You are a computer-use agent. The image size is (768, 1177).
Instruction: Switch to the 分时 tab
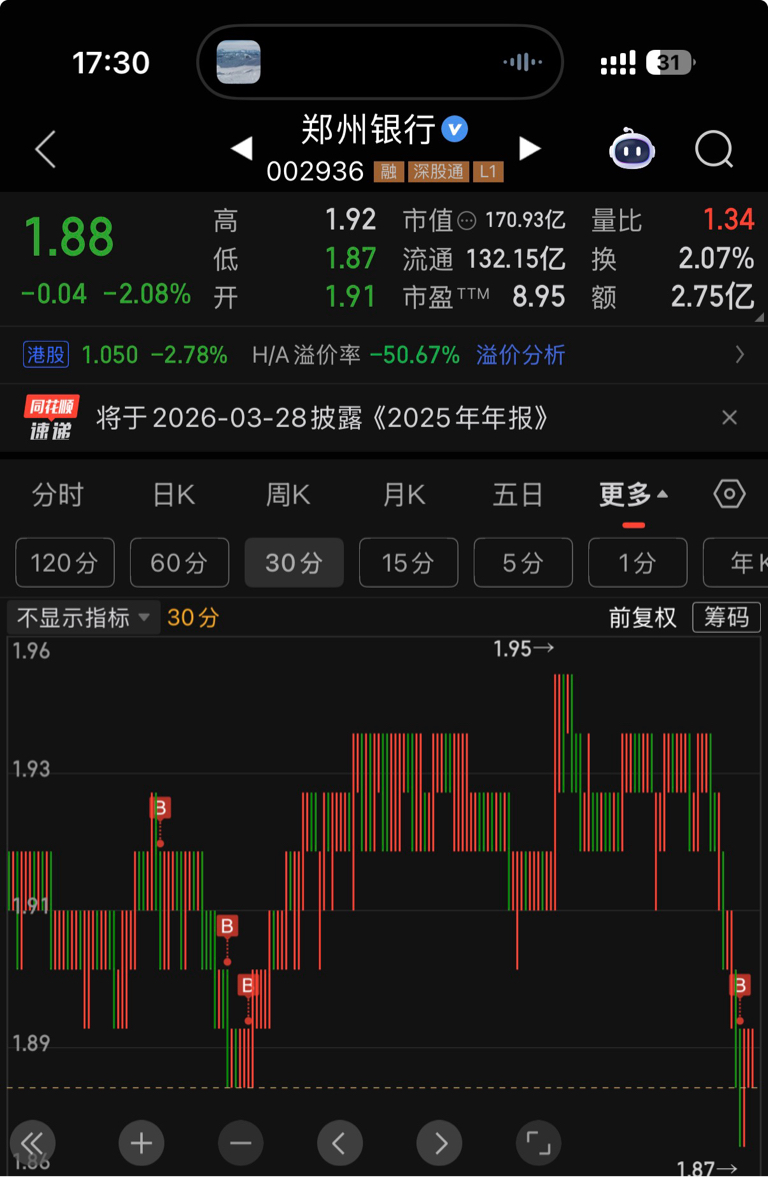click(57, 495)
